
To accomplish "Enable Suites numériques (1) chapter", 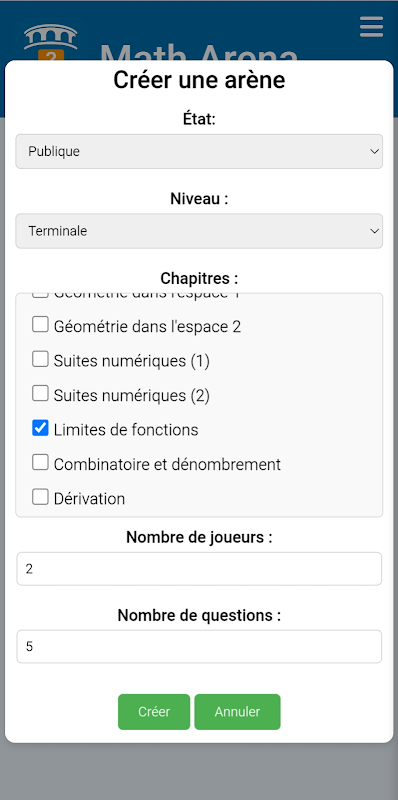I will point(40,359).
